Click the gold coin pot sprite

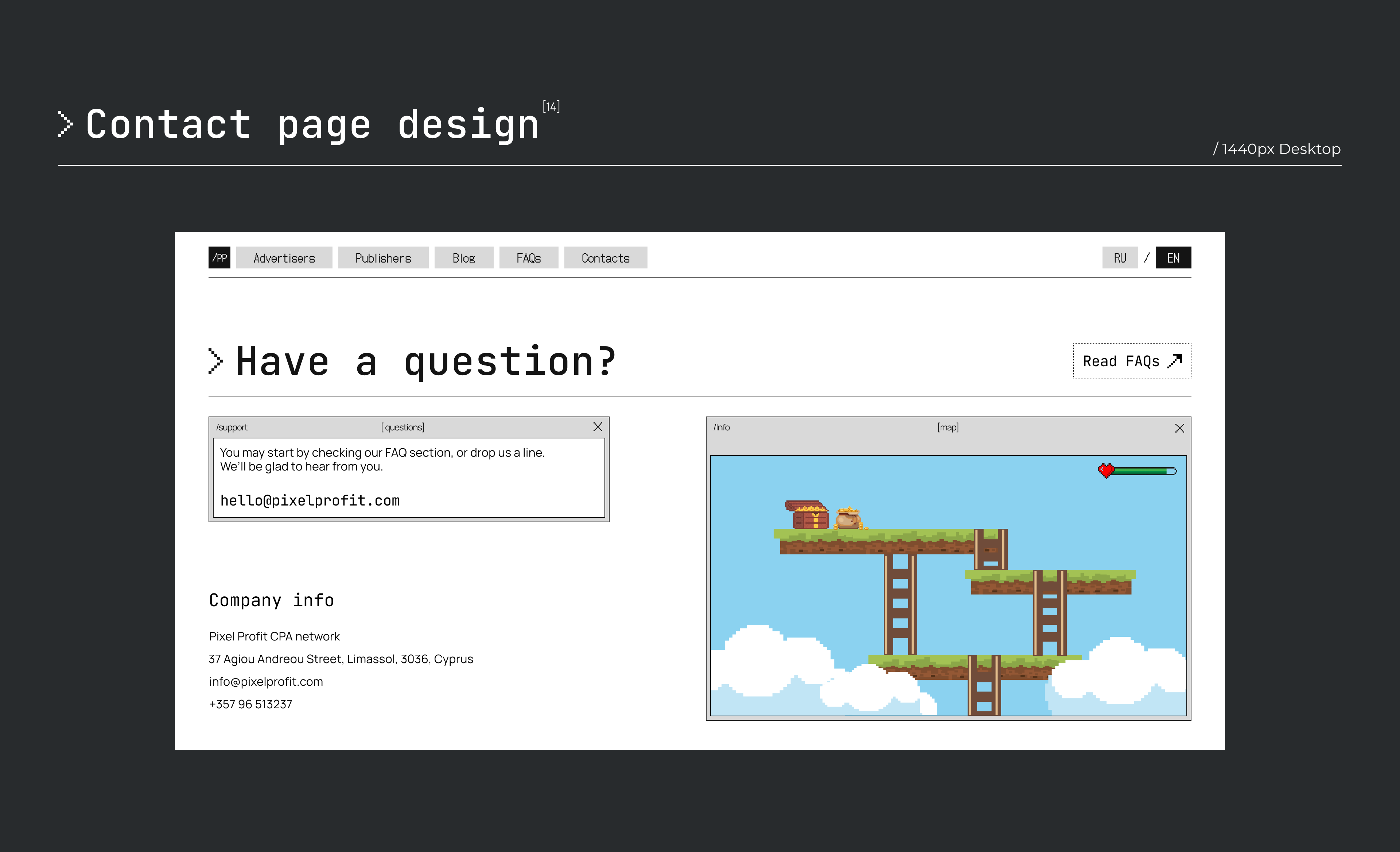[x=849, y=518]
